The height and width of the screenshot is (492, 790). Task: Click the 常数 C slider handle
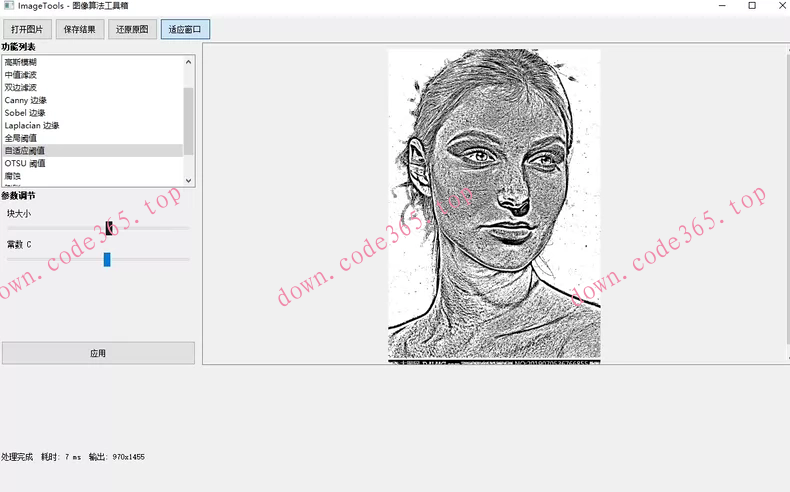[x=107, y=259]
